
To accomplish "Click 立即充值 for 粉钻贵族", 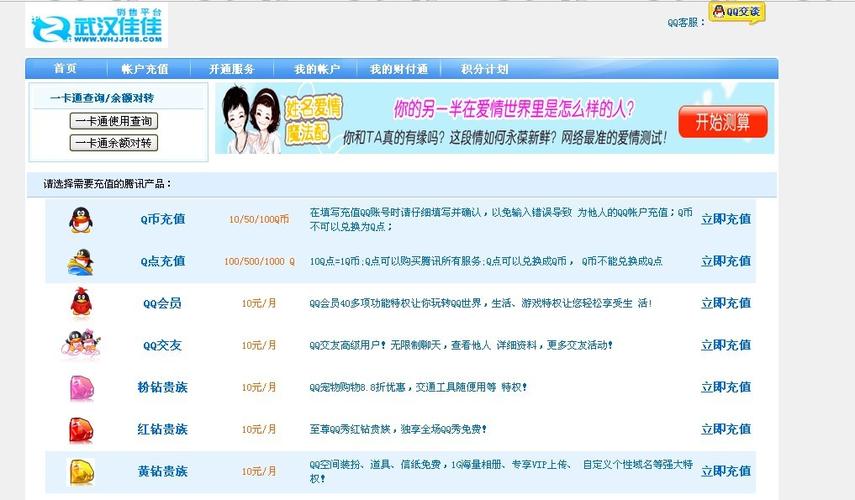I will click(726, 387).
